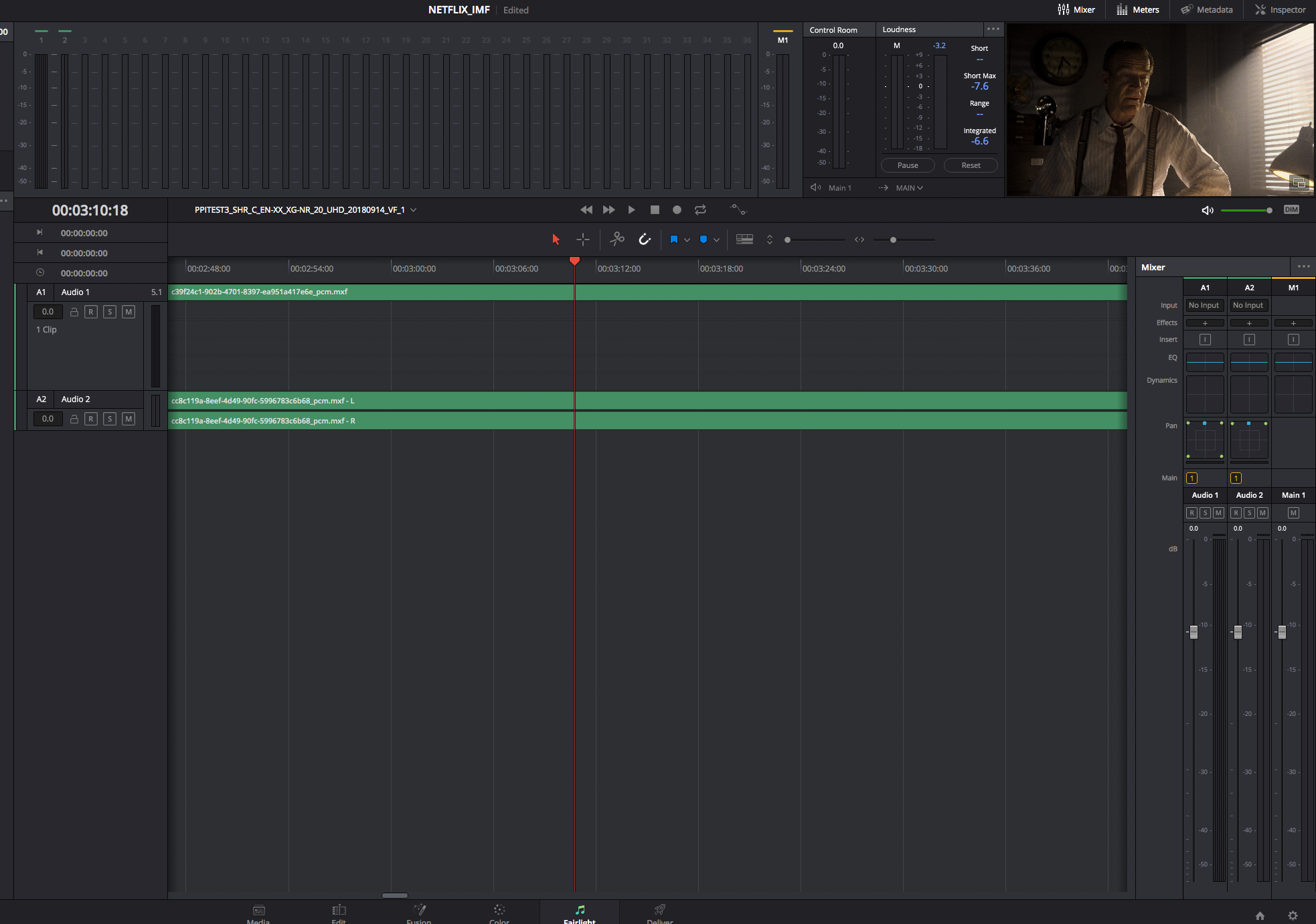Toggle the Mixer panel button
The width and height of the screenshot is (1316, 924).
tap(1076, 10)
